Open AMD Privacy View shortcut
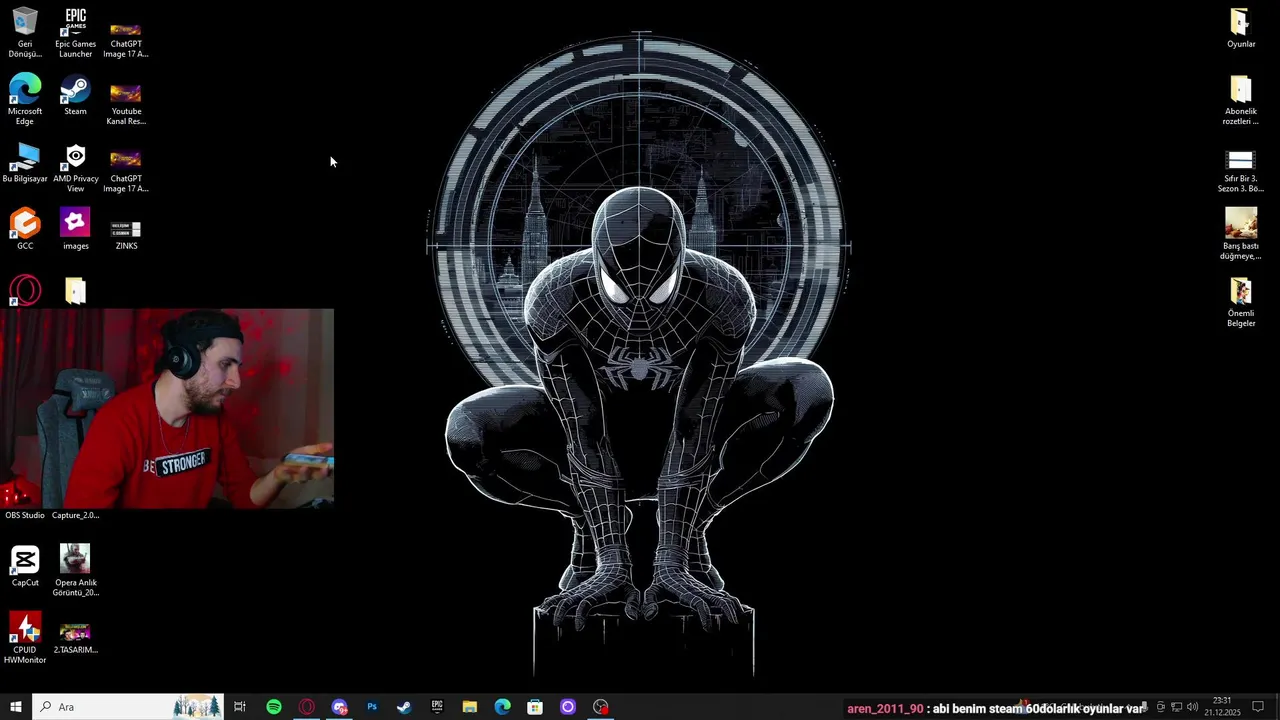 pos(75,167)
